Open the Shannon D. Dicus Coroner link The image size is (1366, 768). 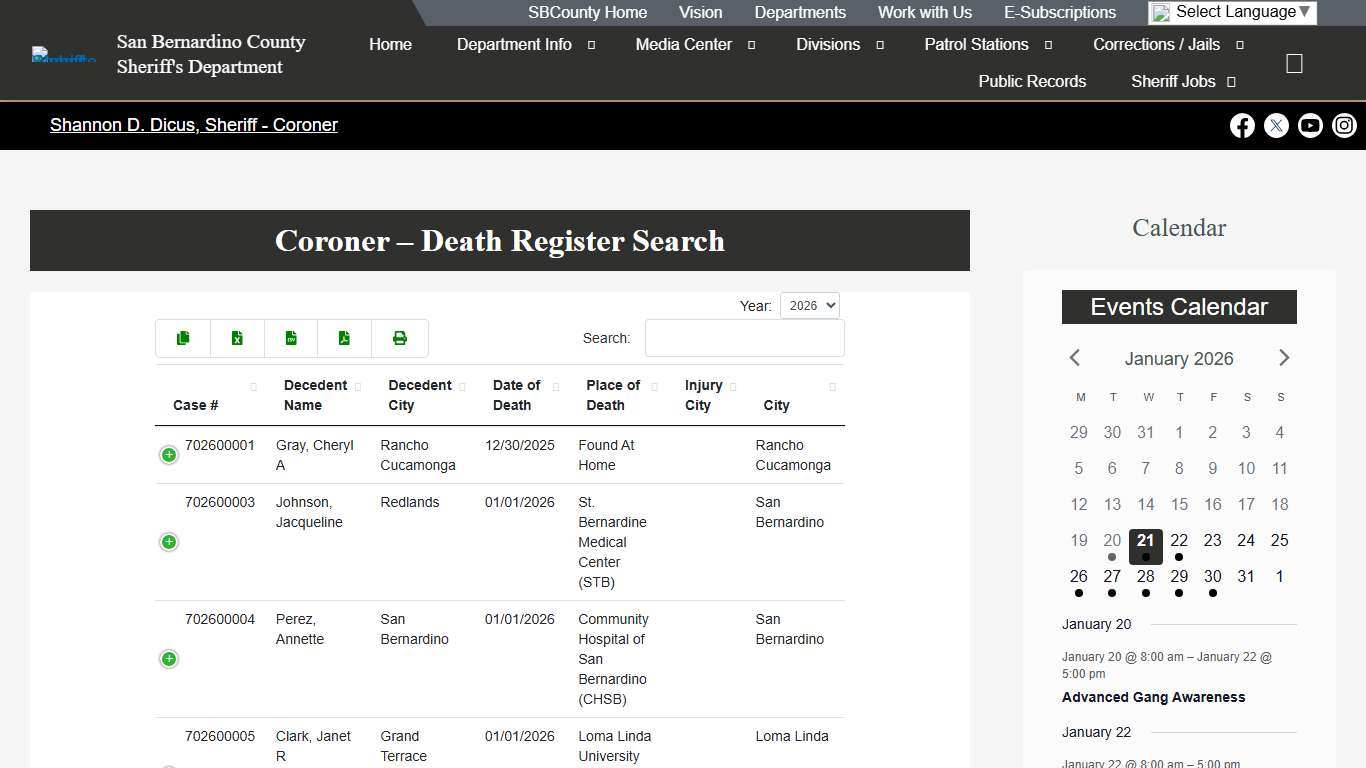click(x=193, y=125)
